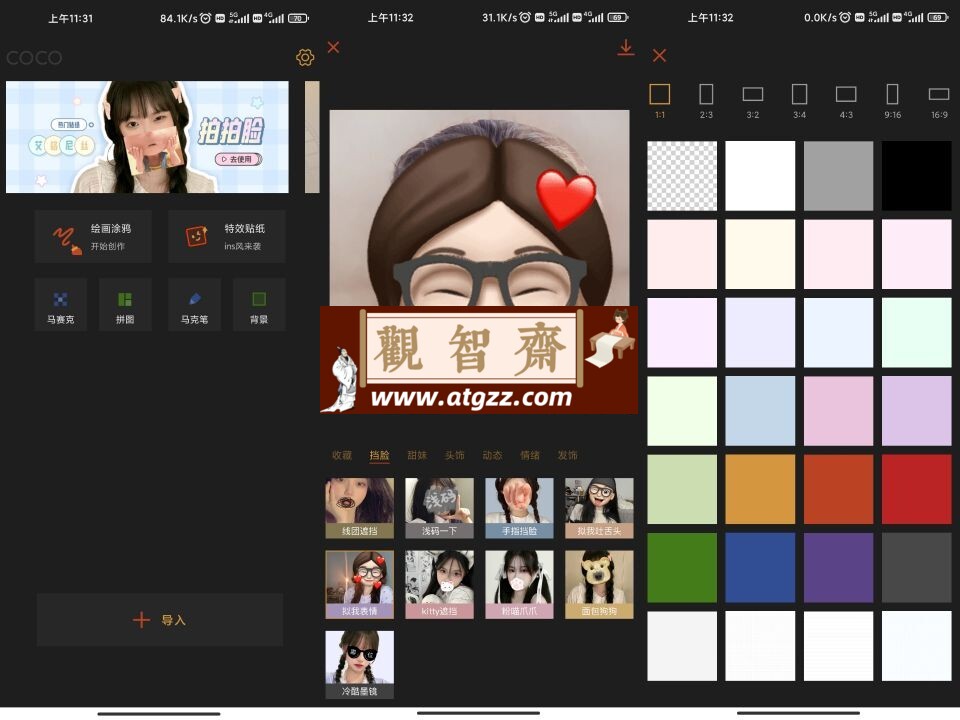960x720 pixels.
Task: Pick the orange background swatch
Action: point(760,489)
